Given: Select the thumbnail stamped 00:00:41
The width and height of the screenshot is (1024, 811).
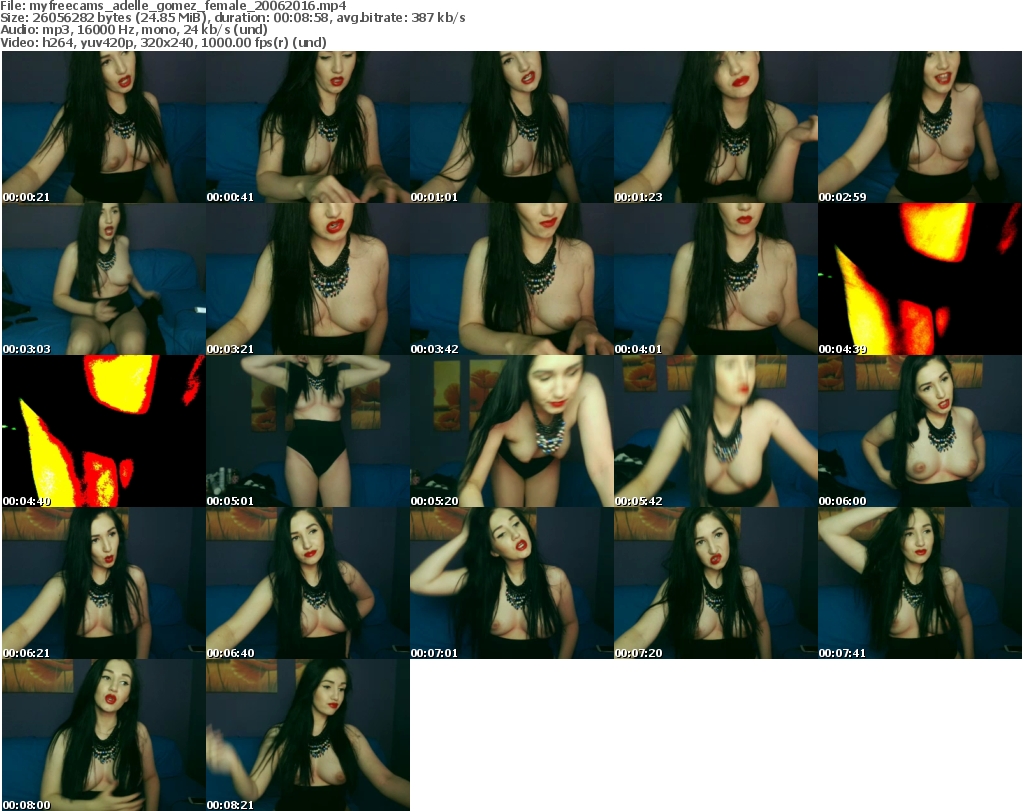Looking at the screenshot, I should point(308,127).
